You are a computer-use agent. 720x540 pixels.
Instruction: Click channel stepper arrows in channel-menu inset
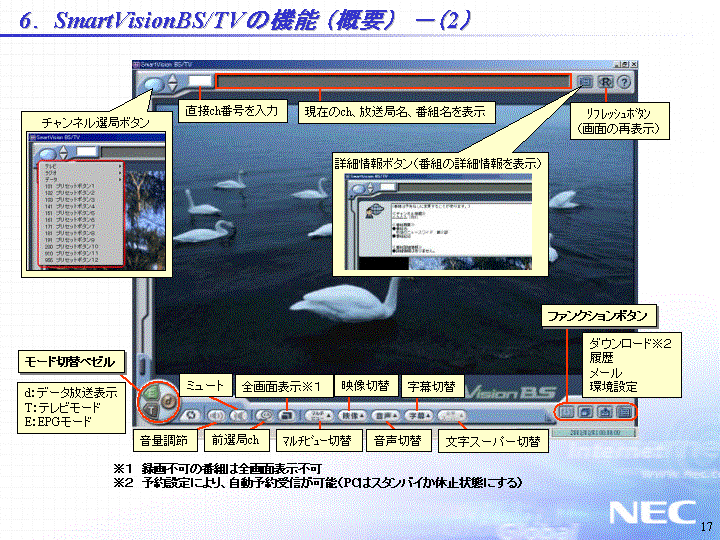(x=63, y=153)
